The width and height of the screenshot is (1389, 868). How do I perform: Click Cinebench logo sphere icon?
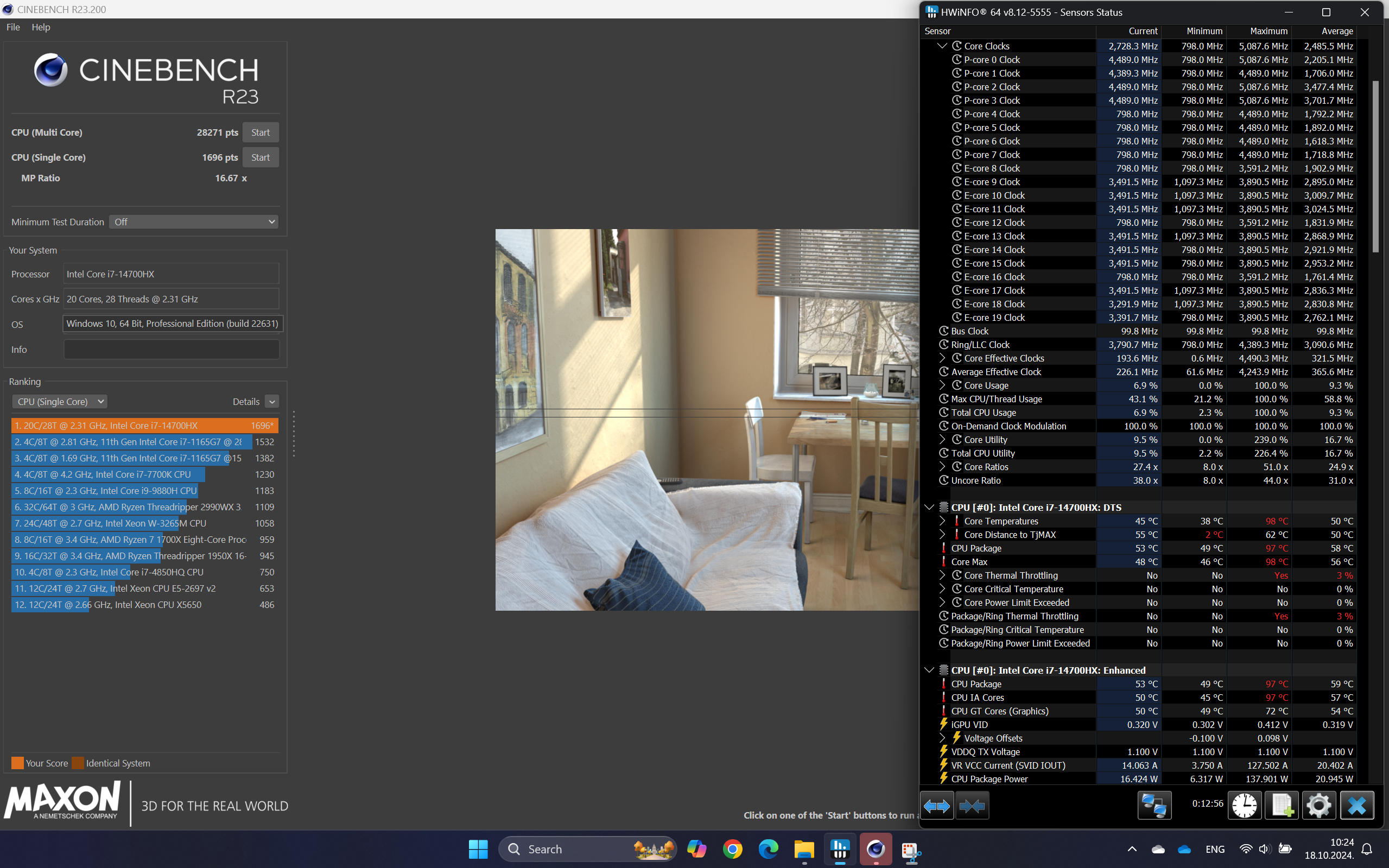tap(50, 69)
